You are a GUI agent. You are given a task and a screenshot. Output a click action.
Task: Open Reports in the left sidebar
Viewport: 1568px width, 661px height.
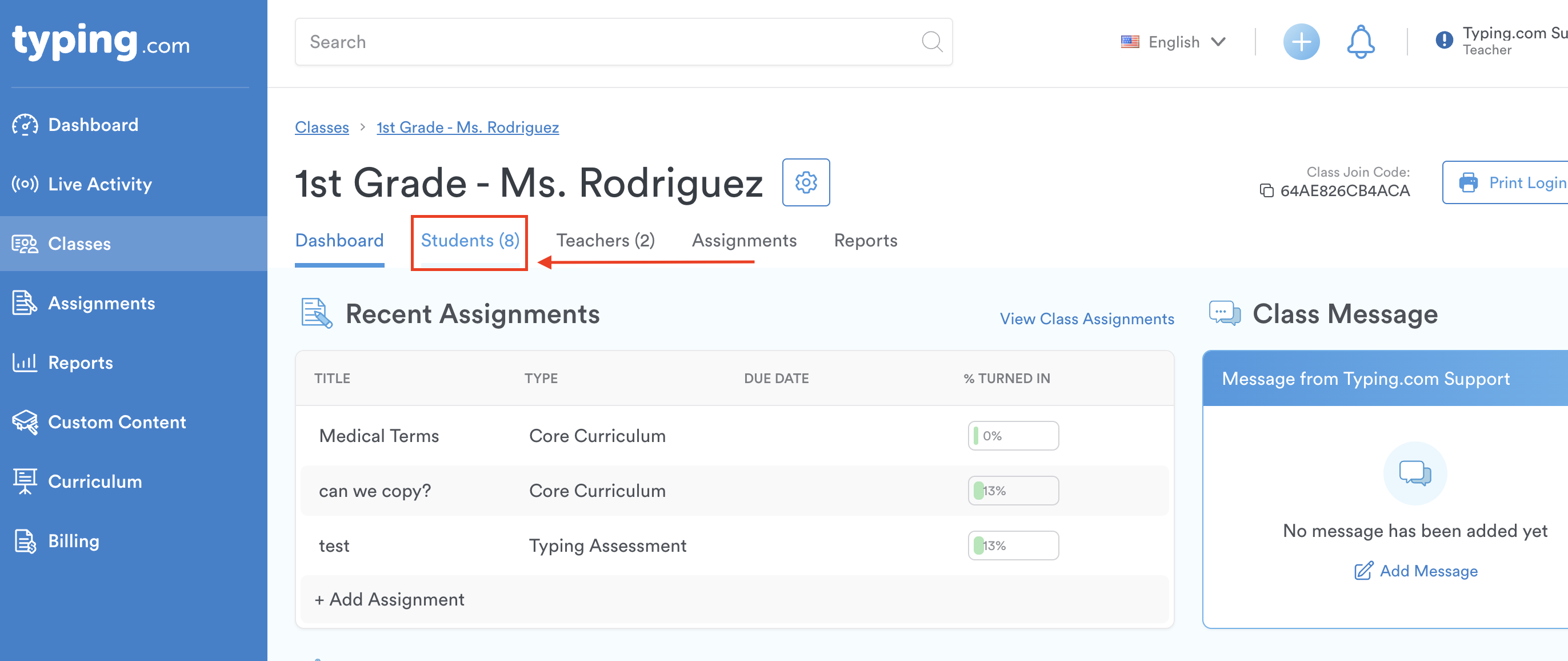81,363
